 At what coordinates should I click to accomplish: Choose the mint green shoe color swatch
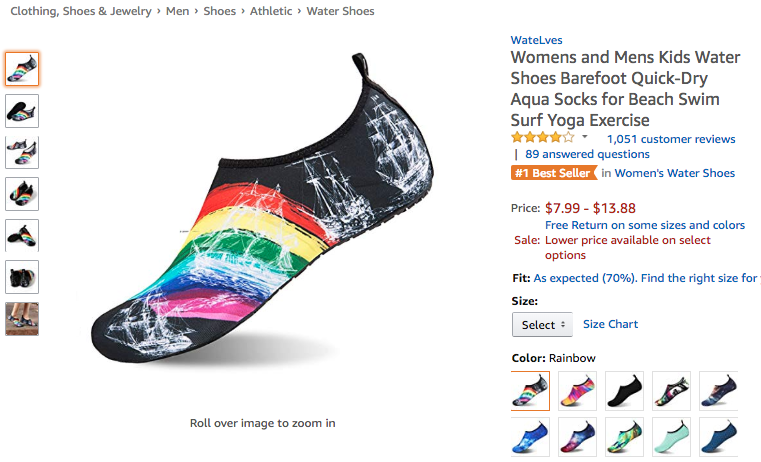pos(671,436)
